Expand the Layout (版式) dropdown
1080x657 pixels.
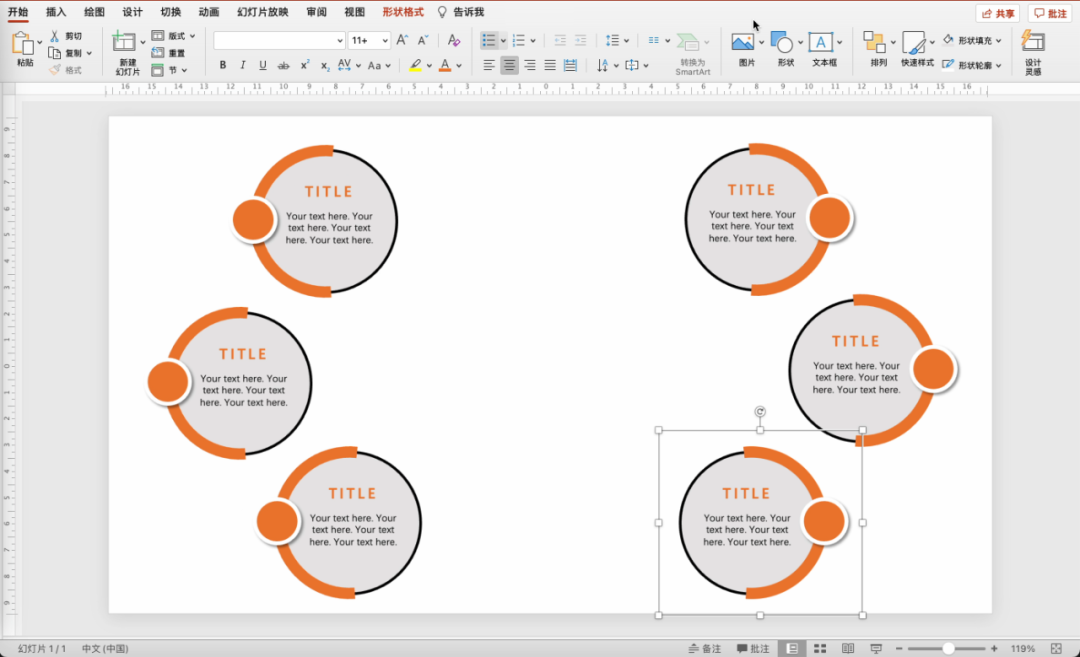tap(192, 36)
